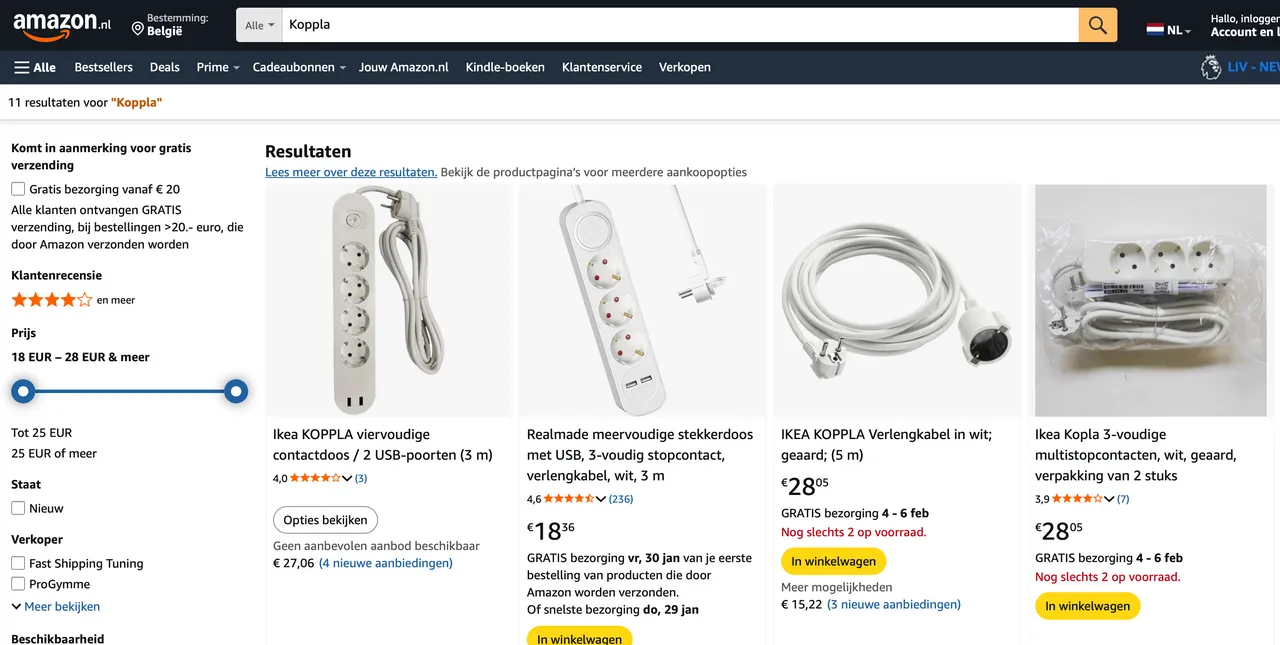This screenshot has height=645, width=1280.
Task: Click the IKEA KOPPLA Verlengkabel product image
Action: [897, 300]
